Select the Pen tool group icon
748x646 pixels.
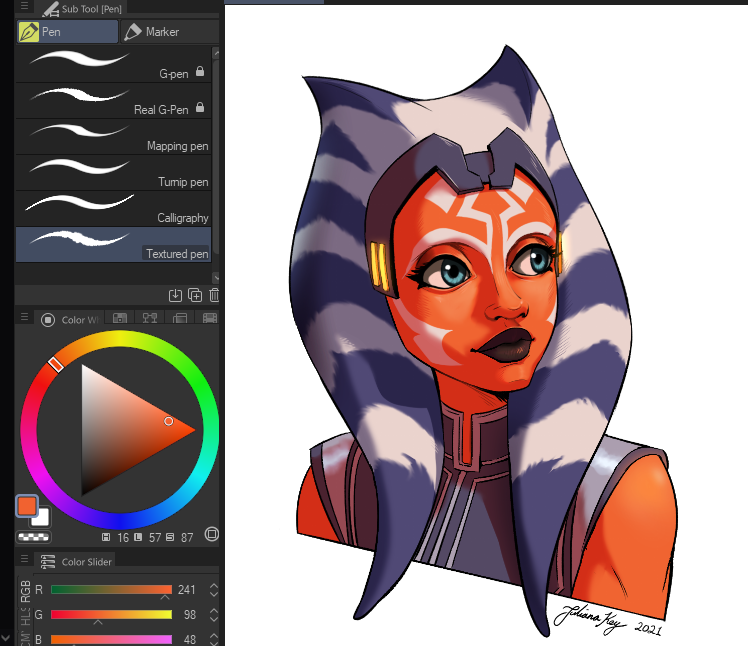(29, 32)
